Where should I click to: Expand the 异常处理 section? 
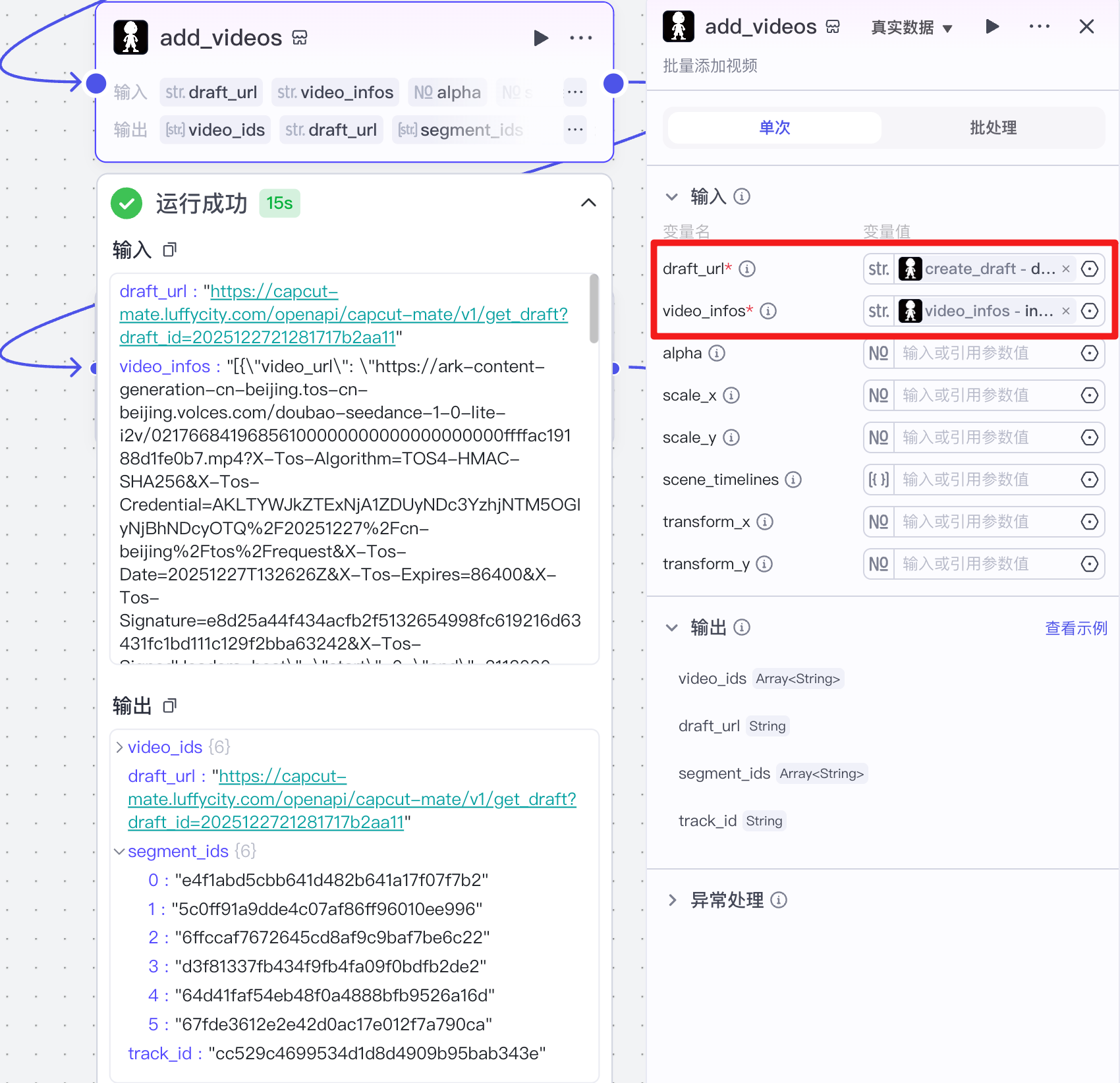(x=671, y=900)
